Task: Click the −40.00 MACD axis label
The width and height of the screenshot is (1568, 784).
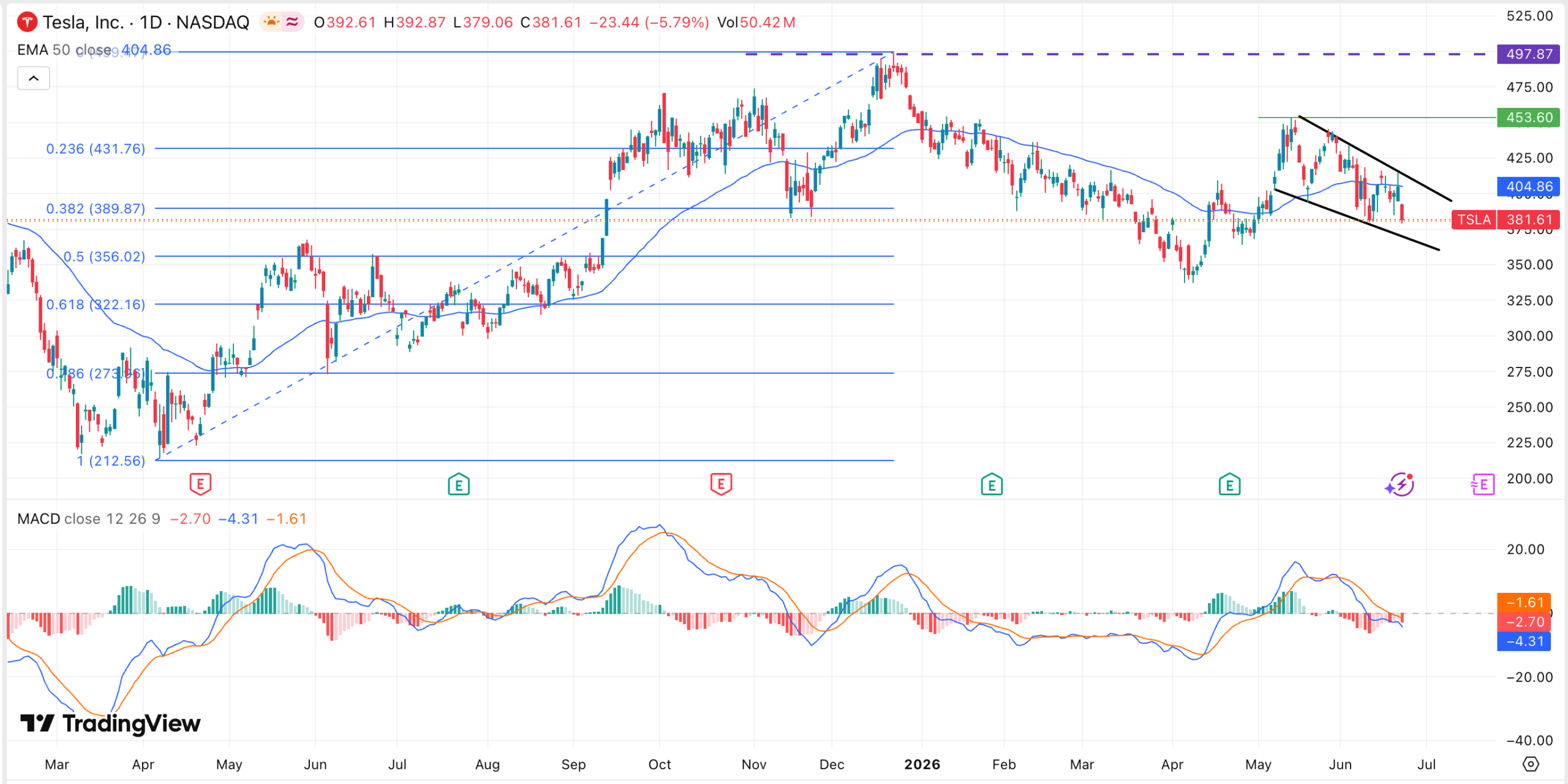Action: click(x=1529, y=741)
